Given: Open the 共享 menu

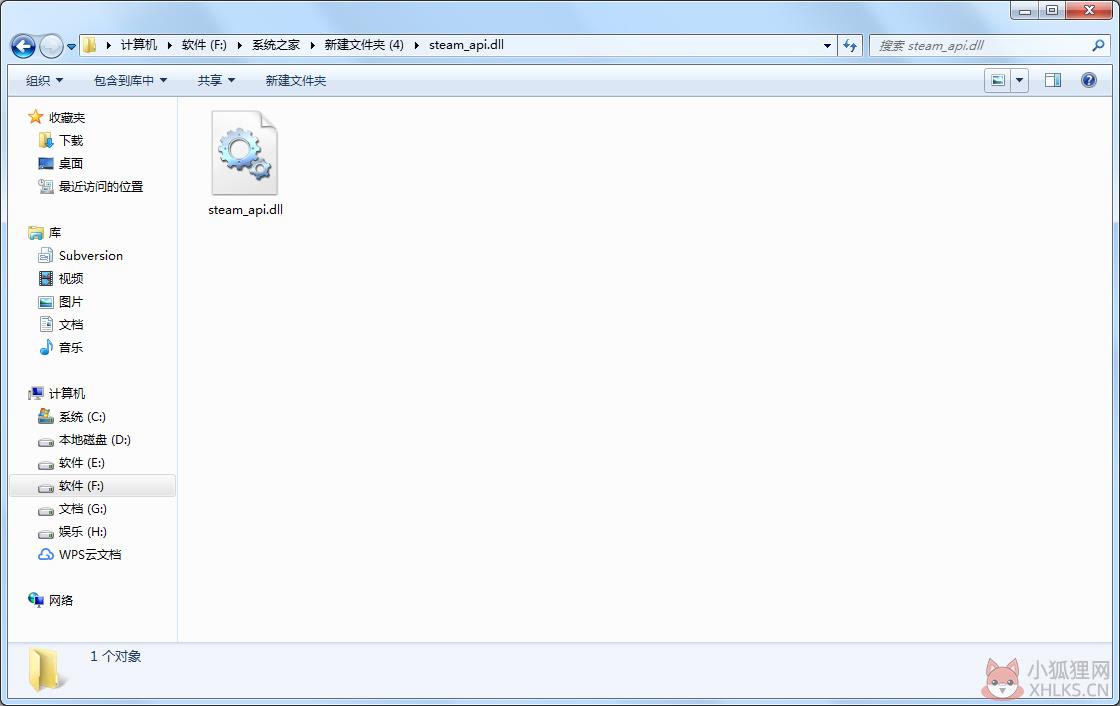Looking at the screenshot, I should pyautogui.click(x=216, y=81).
